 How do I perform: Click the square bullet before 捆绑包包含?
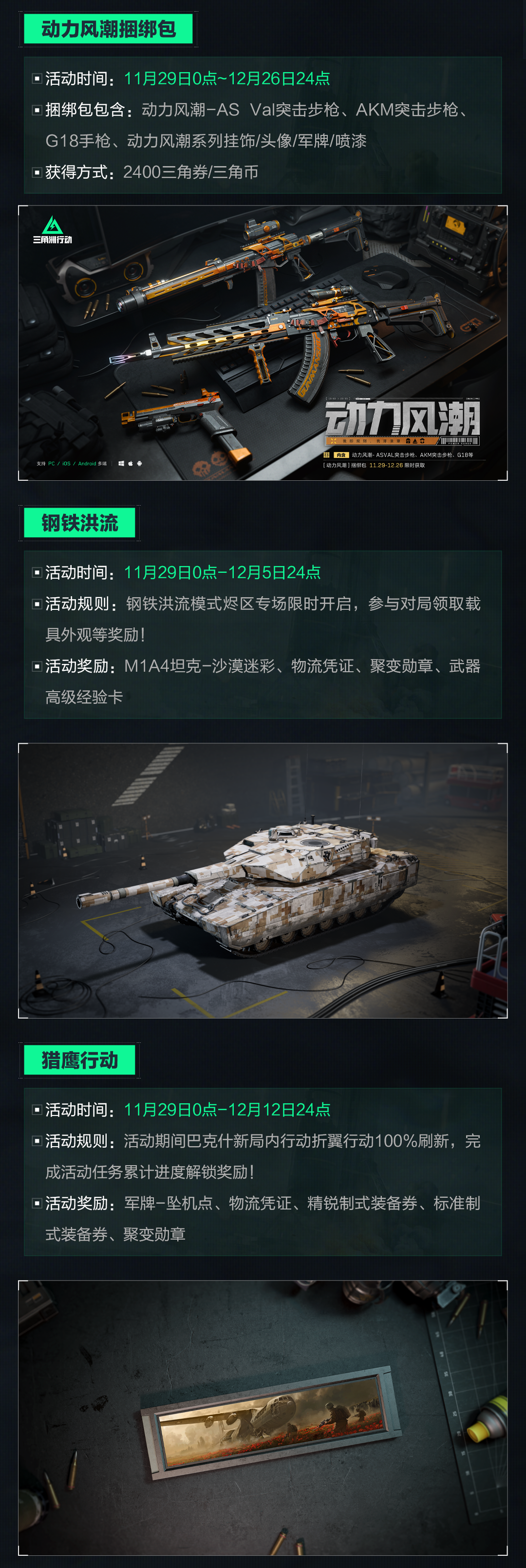37,110
